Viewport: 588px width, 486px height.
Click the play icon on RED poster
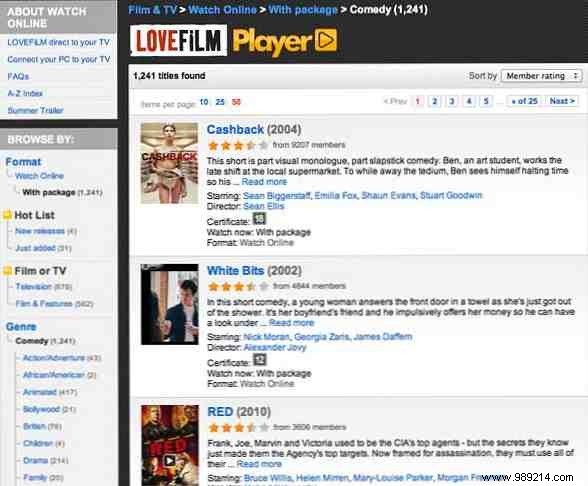[x=170, y=460]
